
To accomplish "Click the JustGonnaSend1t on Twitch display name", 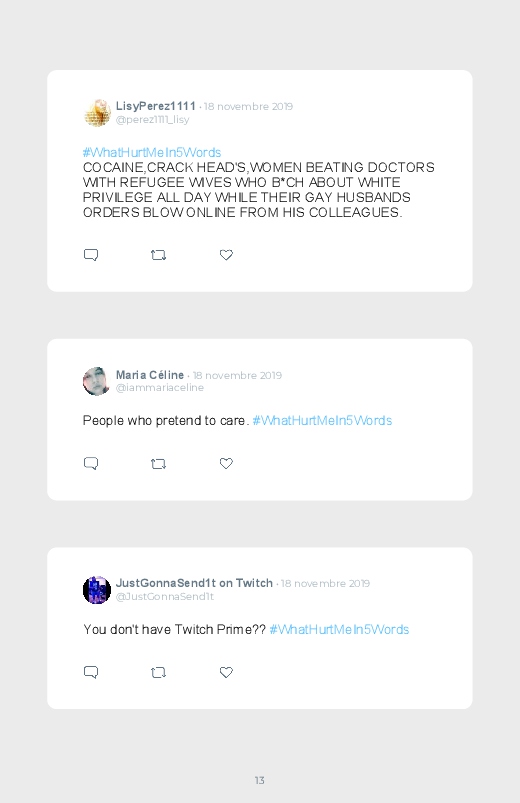I will tap(194, 583).
